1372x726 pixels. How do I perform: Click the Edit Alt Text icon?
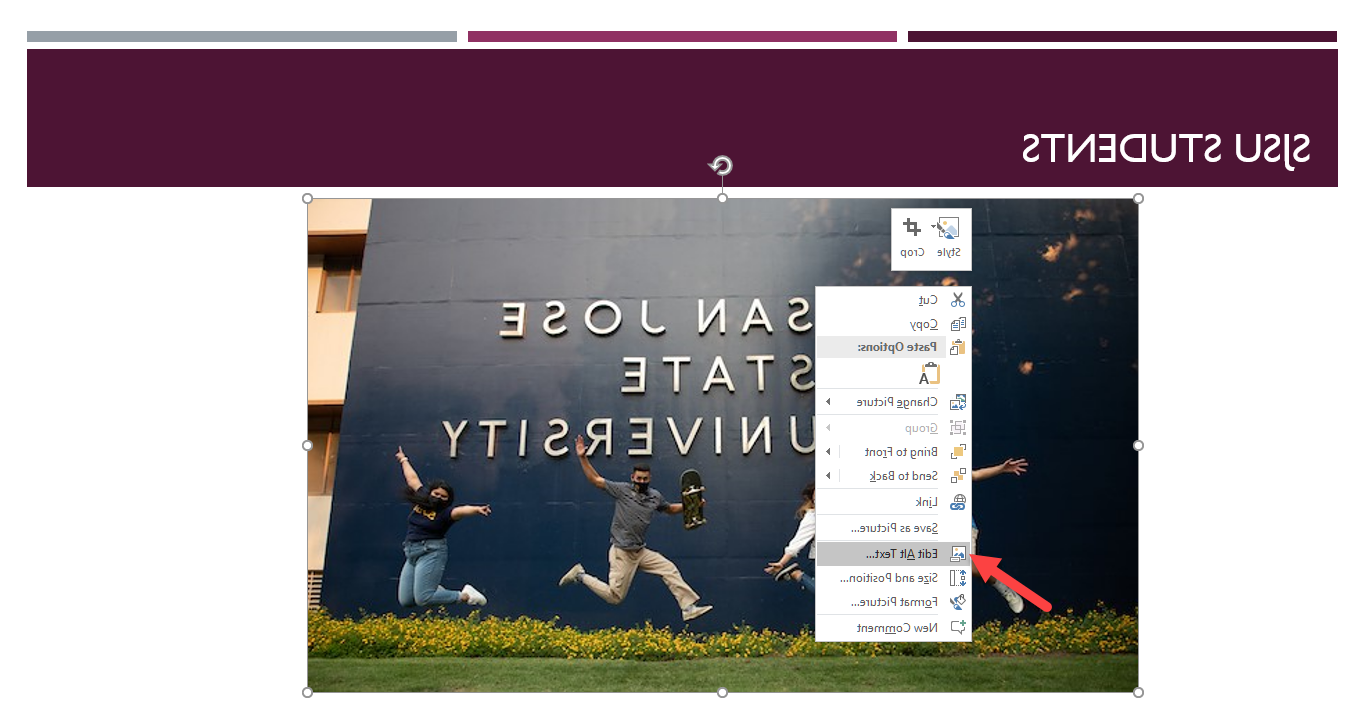coord(958,554)
